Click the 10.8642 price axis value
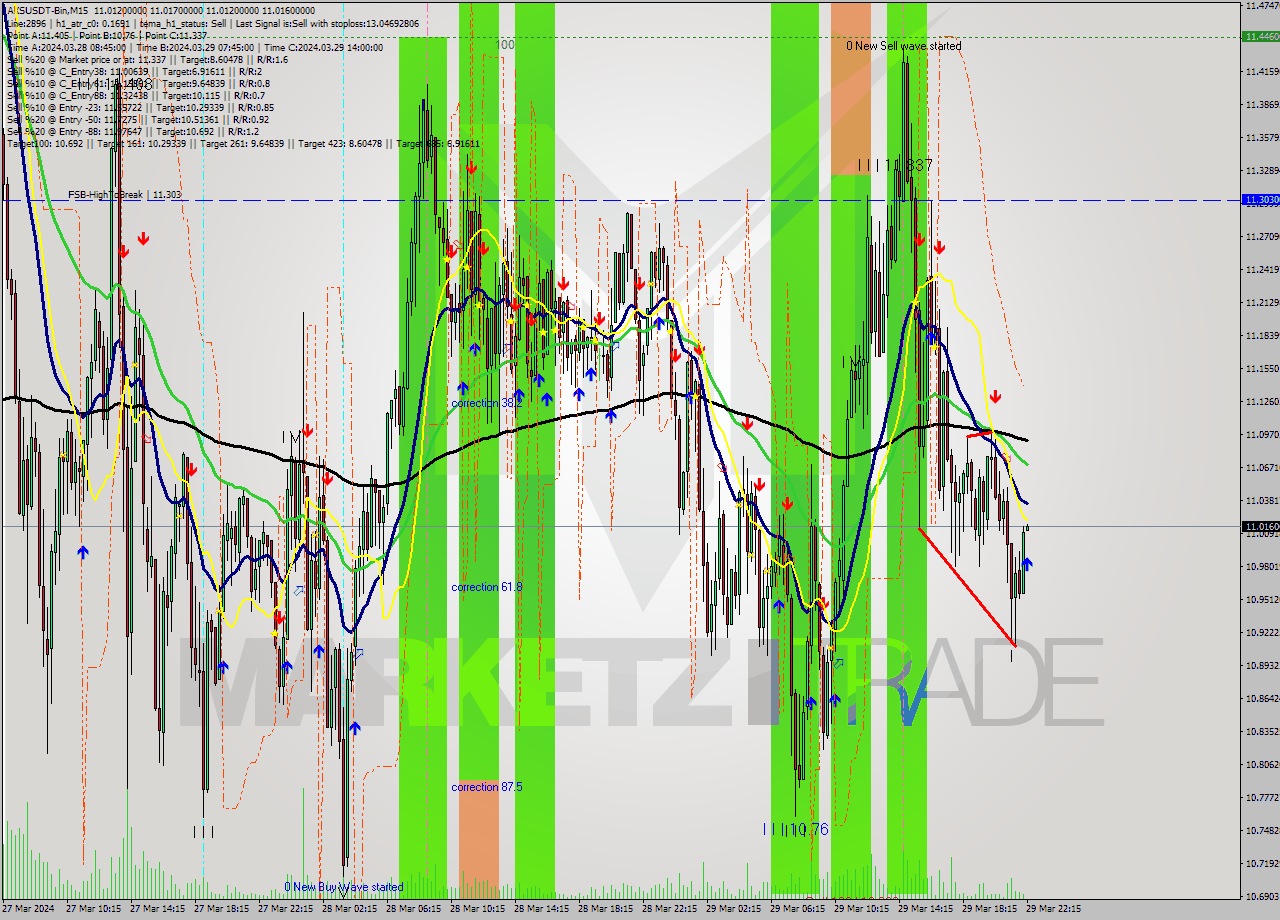Image resolution: width=1280 pixels, height=920 pixels. (x=1263, y=698)
